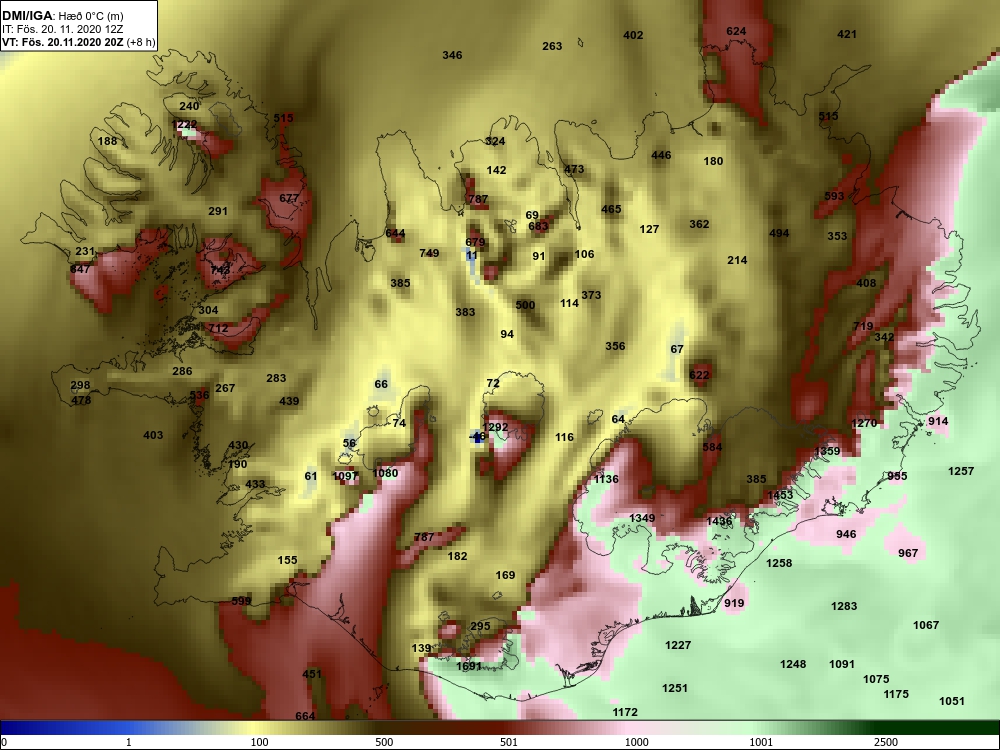Click the map value '1436'
Image resolution: width=1000 pixels, height=750 pixels.
[719, 522]
